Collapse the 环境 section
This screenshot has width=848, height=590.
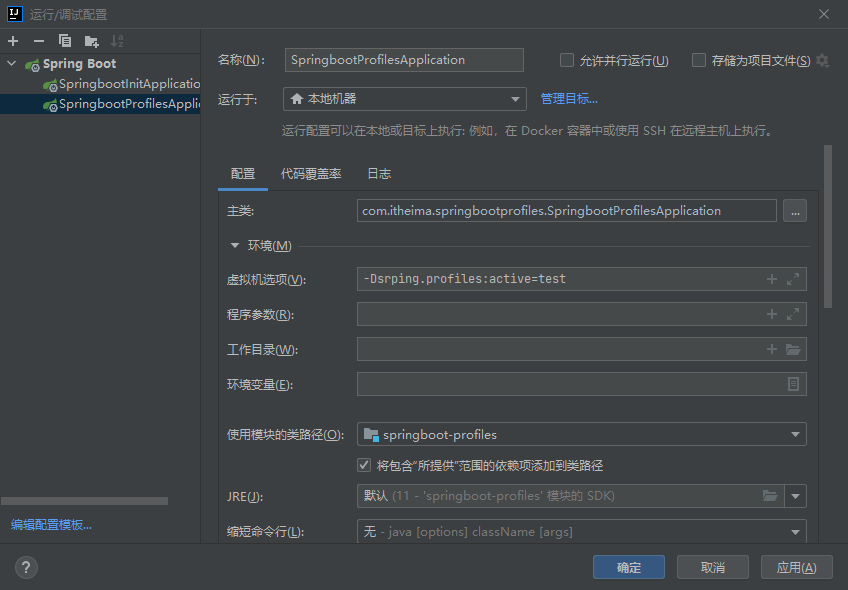pyautogui.click(x=235, y=245)
